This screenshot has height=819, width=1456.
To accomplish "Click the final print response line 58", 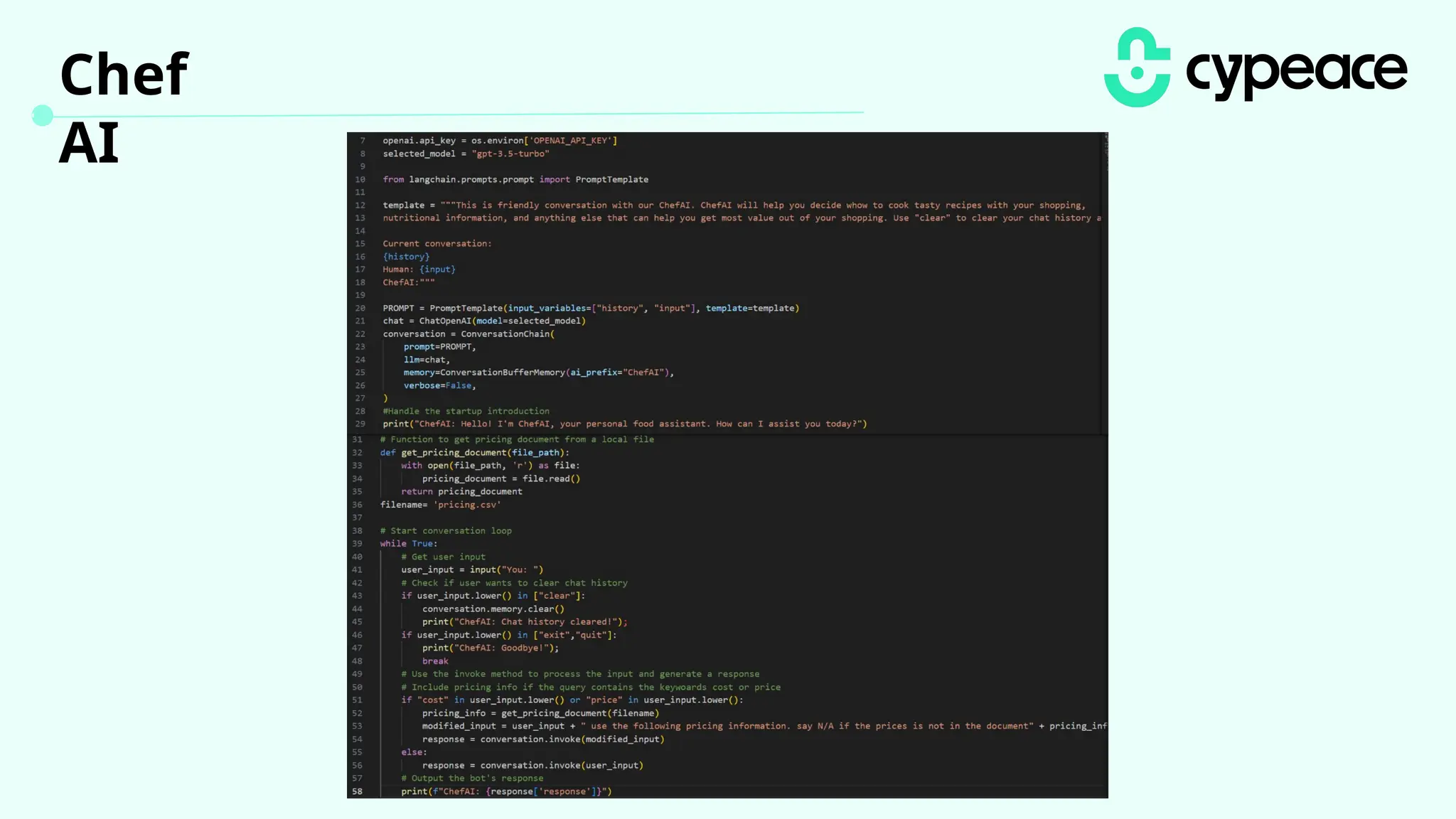I will point(506,791).
